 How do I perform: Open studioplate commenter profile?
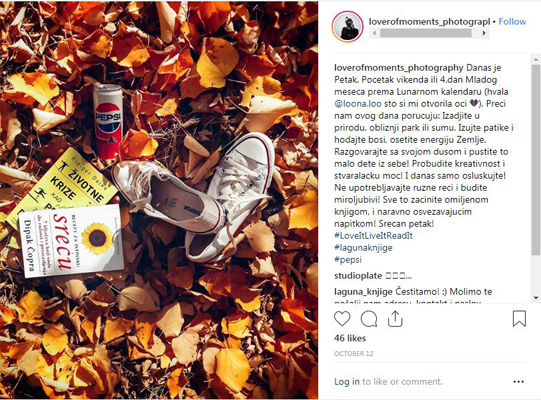(x=358, y=276)
